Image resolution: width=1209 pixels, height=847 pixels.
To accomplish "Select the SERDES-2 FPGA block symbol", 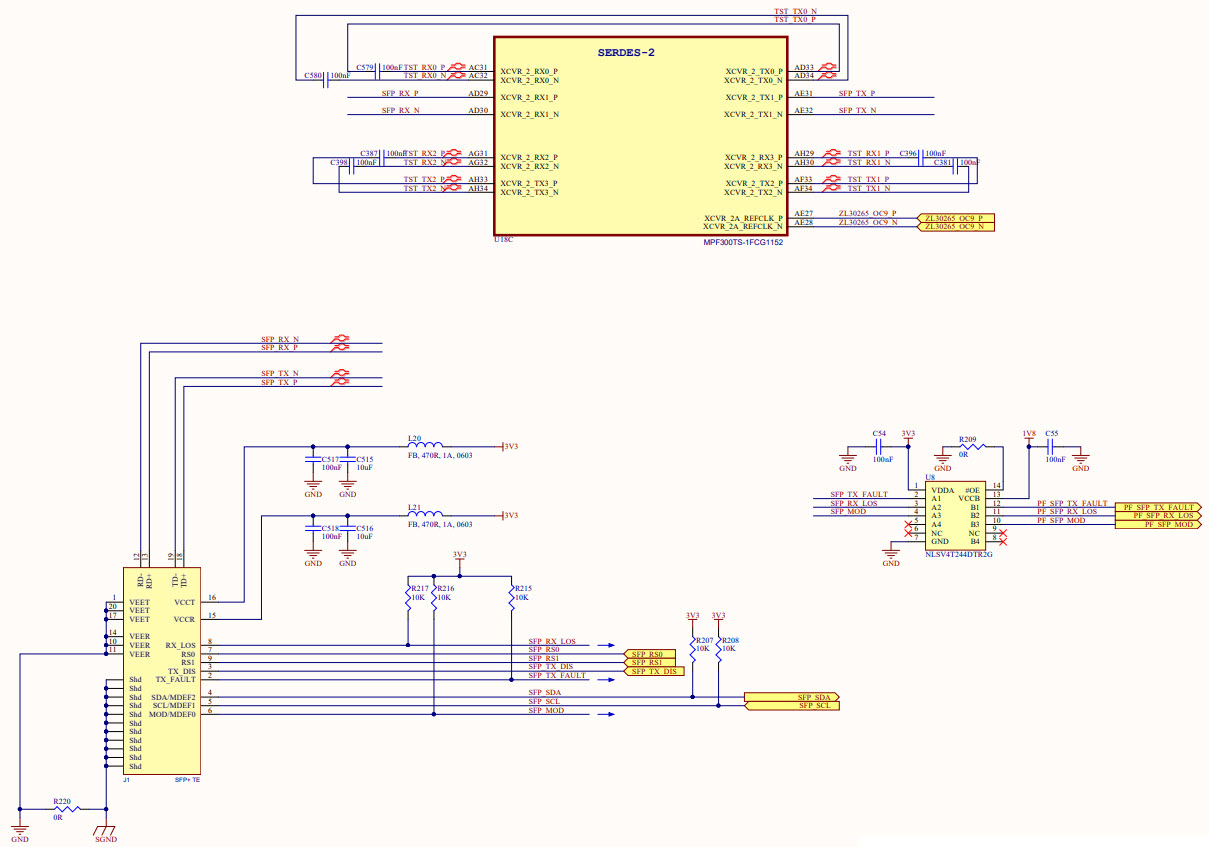I will tap(640, 135).
